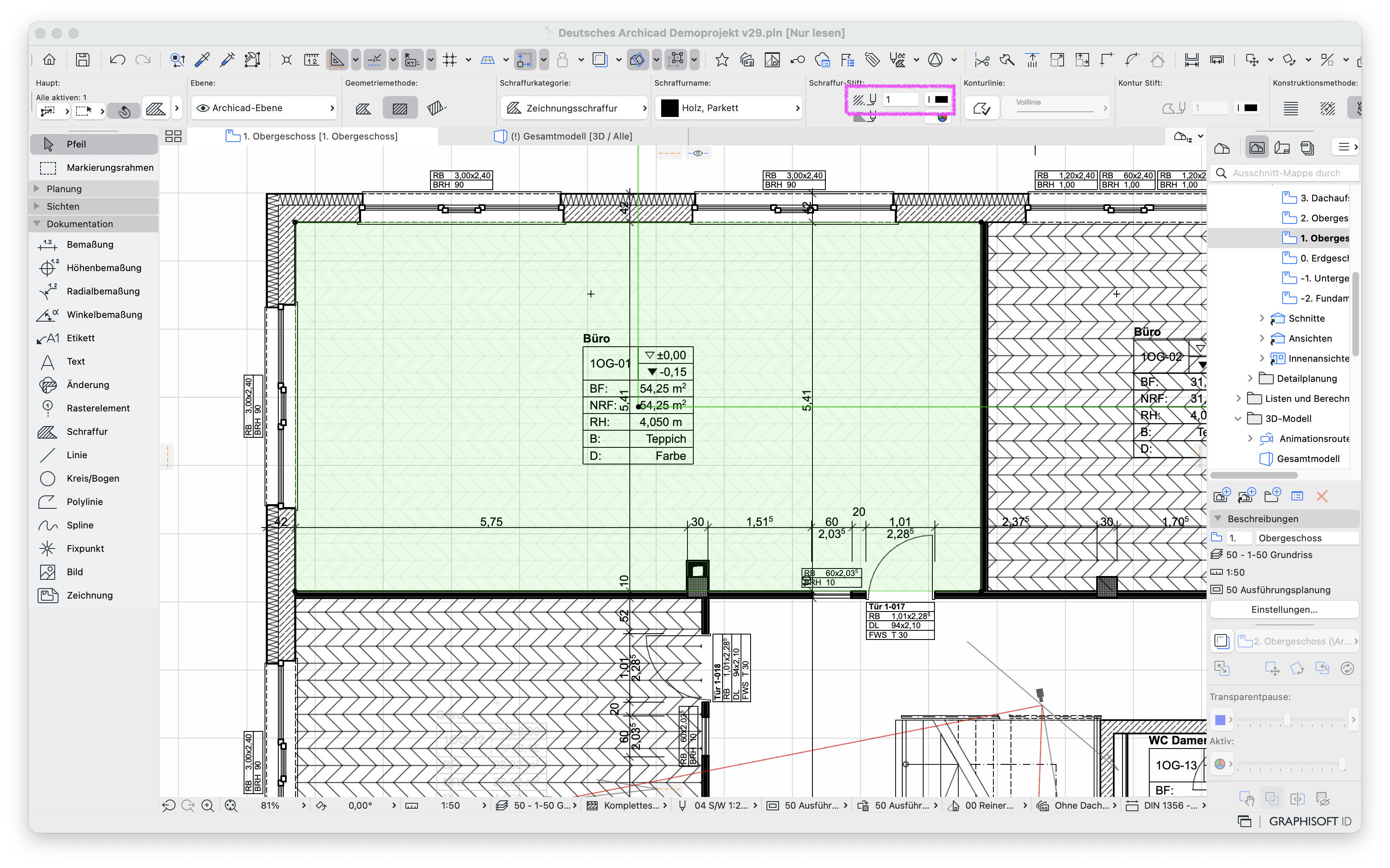Expand the Sichten toolbox section
Image resolution: width=1390 pixels, height=868 pixels.
point(37,206)
